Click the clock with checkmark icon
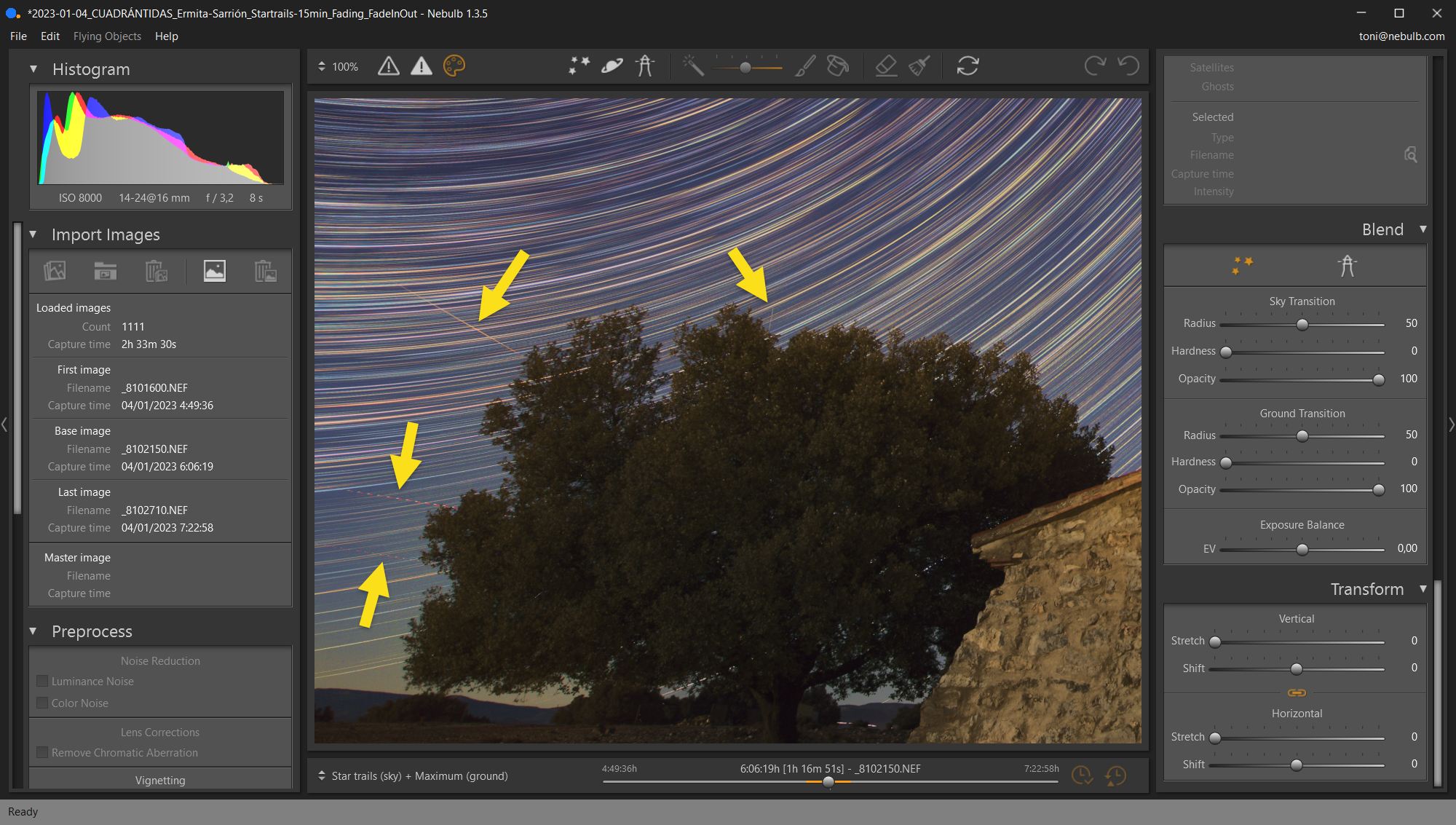 [1082, 775]
